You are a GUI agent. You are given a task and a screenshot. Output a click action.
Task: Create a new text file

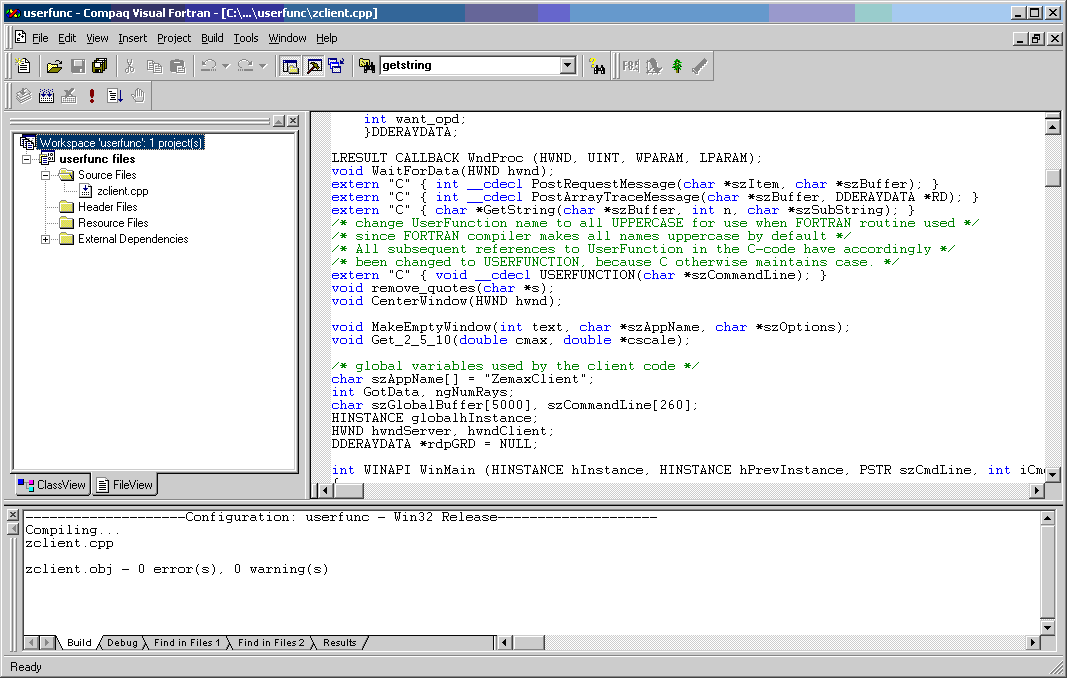pos(22,64)
